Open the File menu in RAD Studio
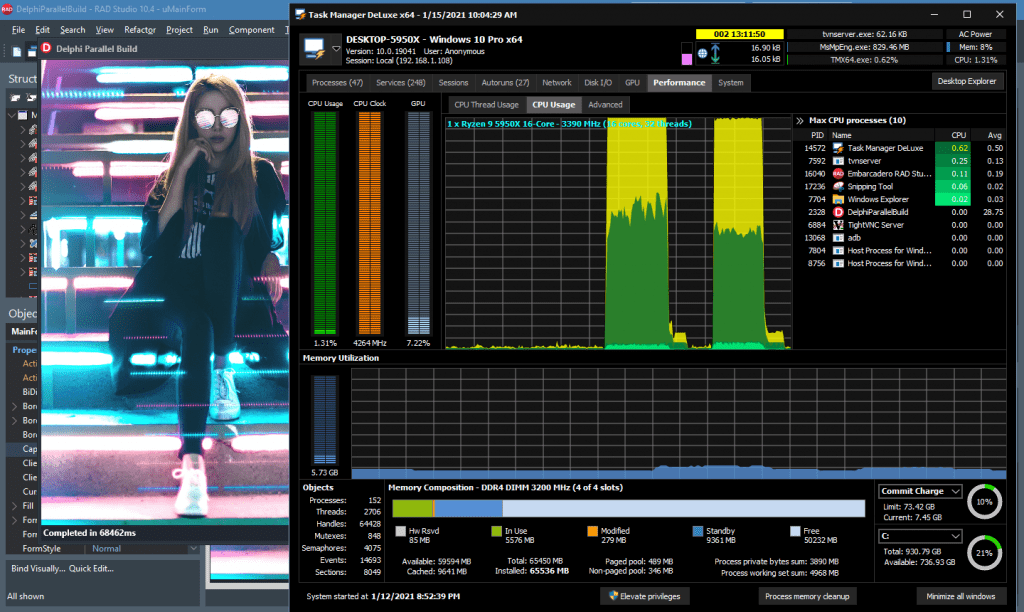1024x612 pixels. pos(18,30)
